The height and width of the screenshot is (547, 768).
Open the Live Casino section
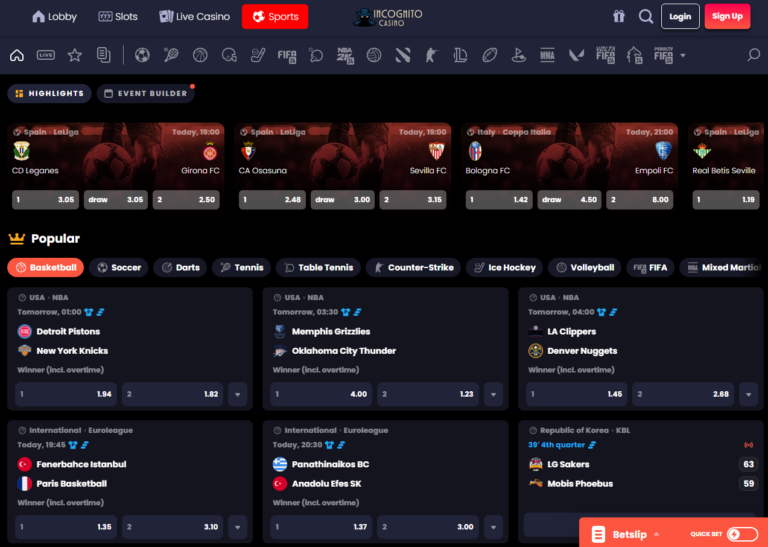point(194,17)
